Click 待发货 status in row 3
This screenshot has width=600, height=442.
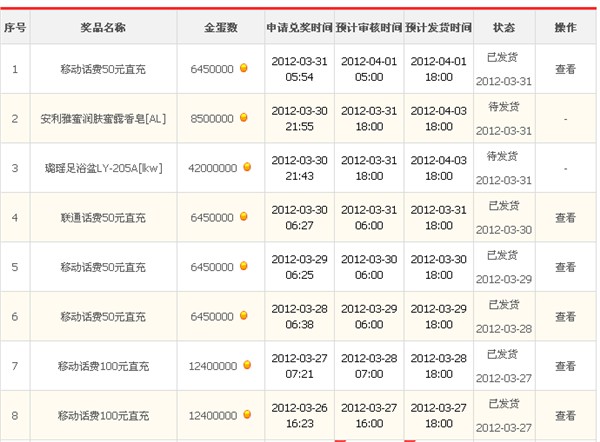(x=502, y=156)
